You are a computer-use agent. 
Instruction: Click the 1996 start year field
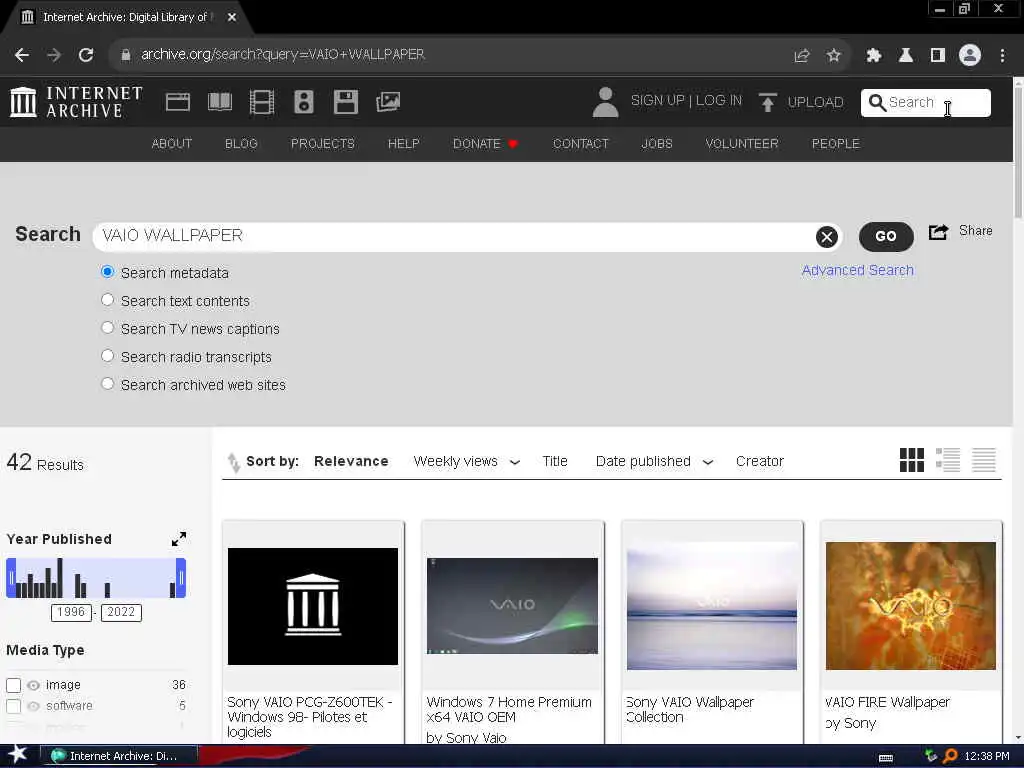coord(71,612)
